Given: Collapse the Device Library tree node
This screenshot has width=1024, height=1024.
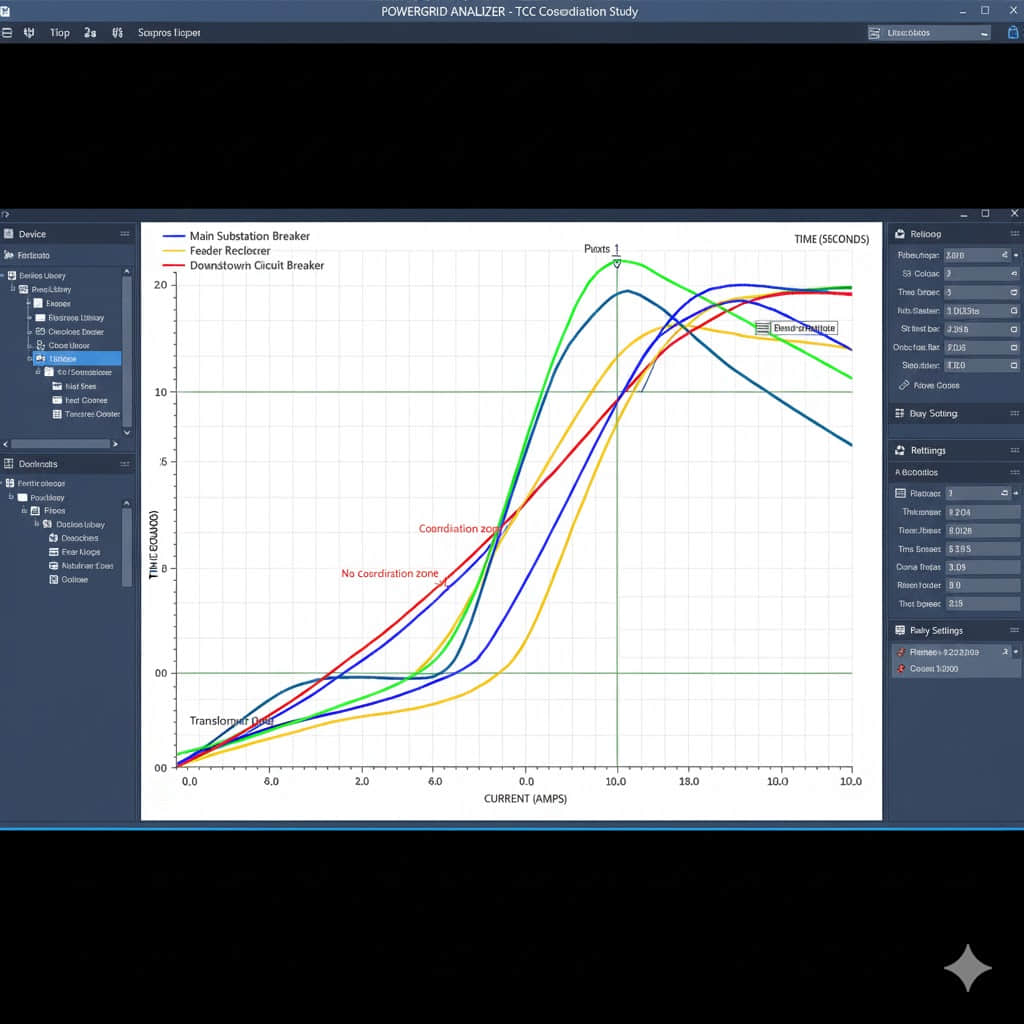Looking at the screenshot, I should coord(5,275).
